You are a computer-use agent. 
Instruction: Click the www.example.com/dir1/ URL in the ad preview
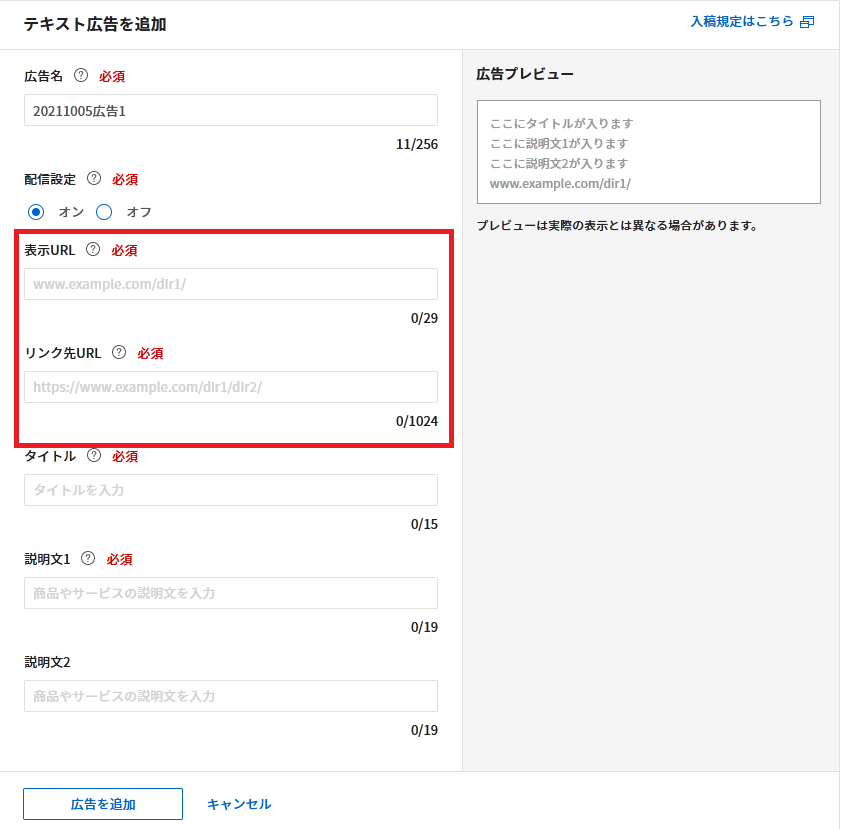click(559, 184)
